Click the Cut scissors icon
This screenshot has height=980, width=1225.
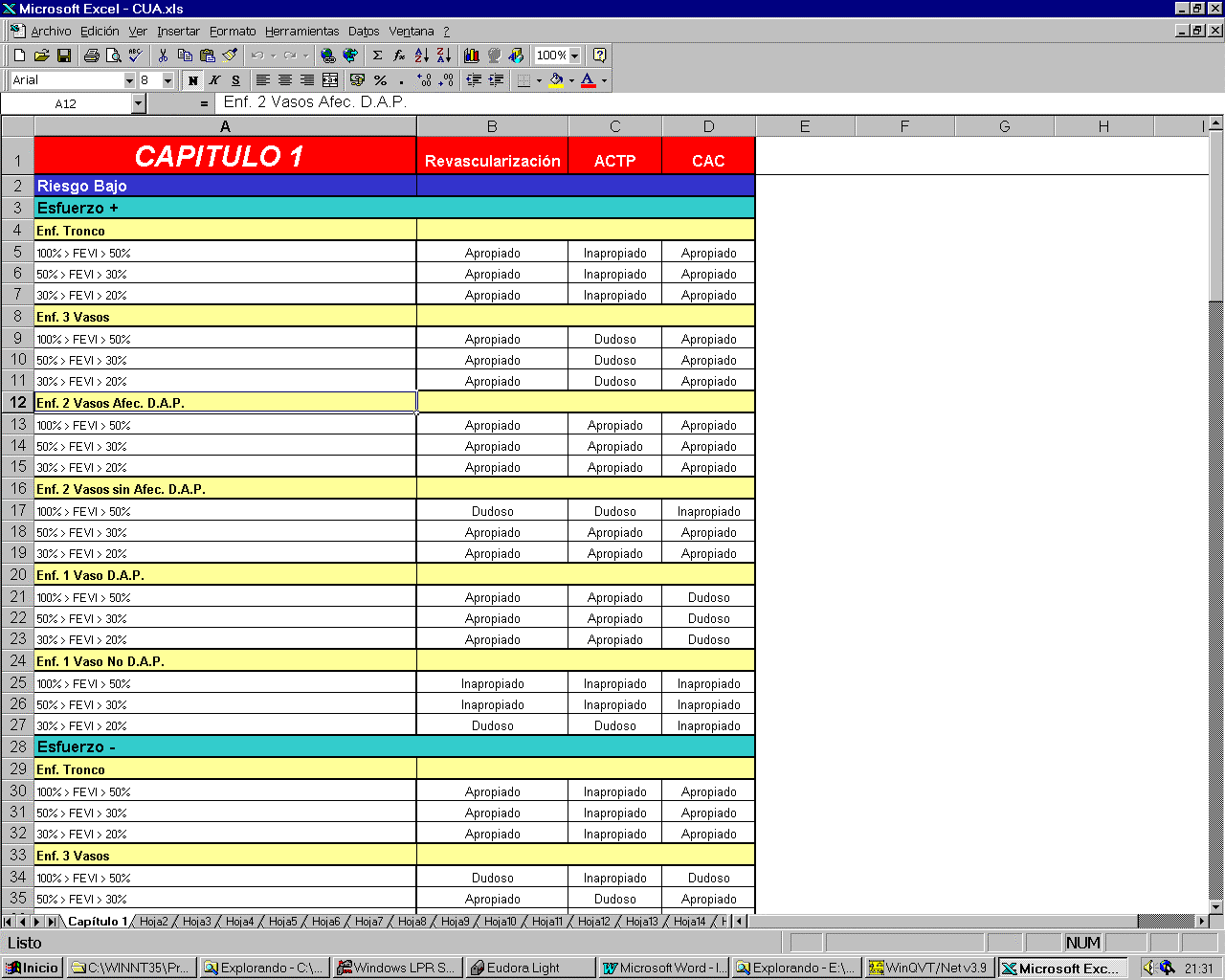[163, 56]
